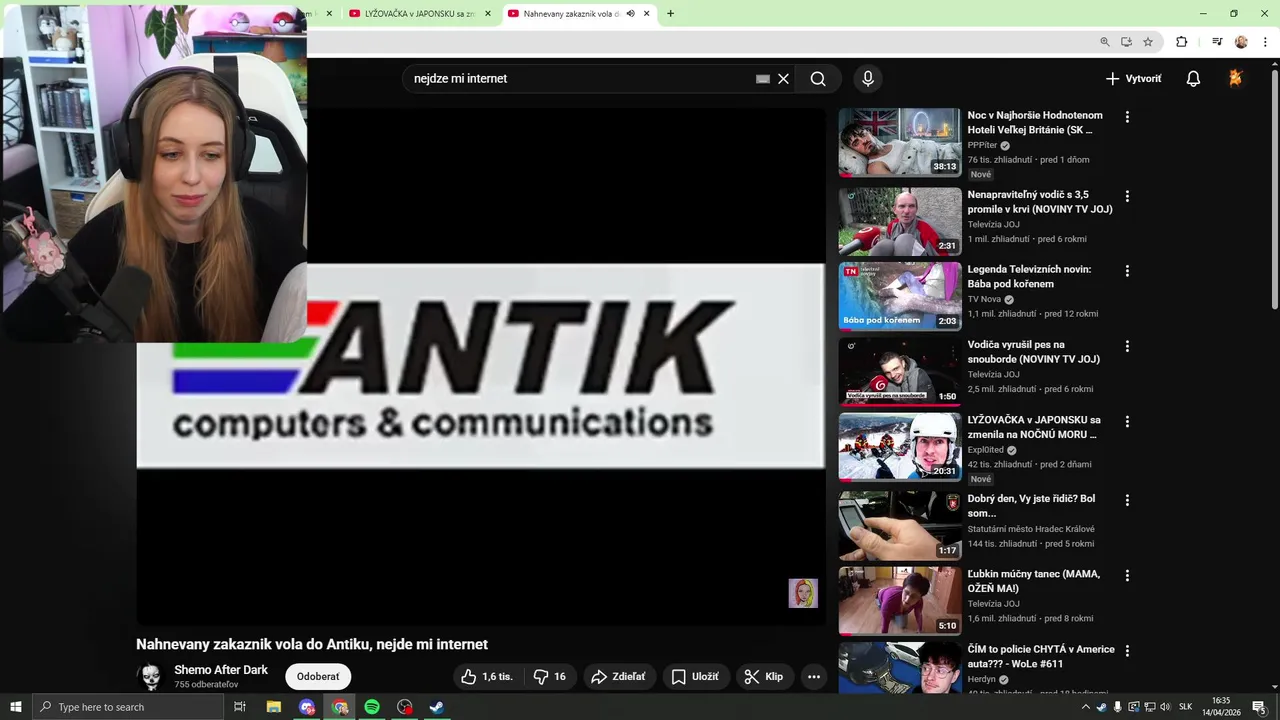Screen dimensions: 1280x720
Task: Open the SLK keyboard language indicator
Action: pyautogui.click(x=1185, y=707)
